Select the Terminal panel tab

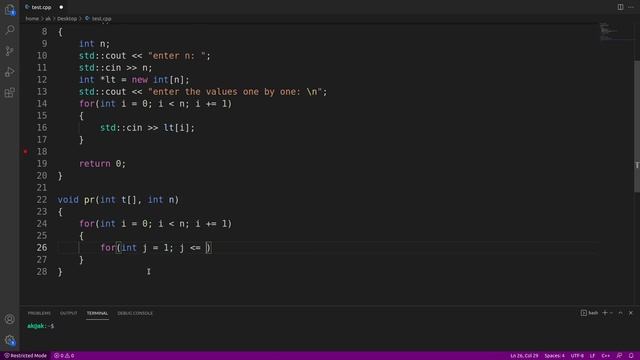97,313
